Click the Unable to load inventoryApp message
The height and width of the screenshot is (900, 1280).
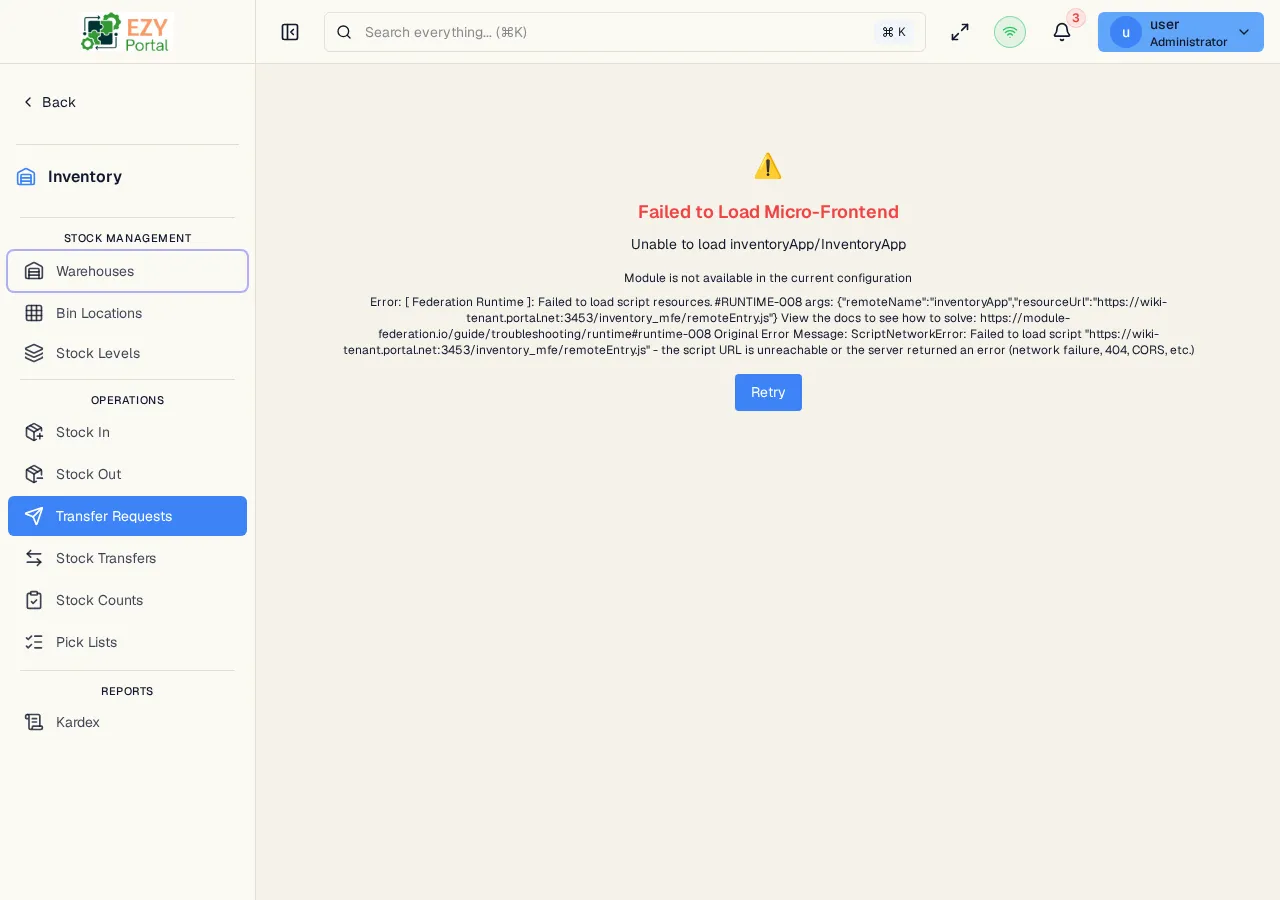pos(768,244)
